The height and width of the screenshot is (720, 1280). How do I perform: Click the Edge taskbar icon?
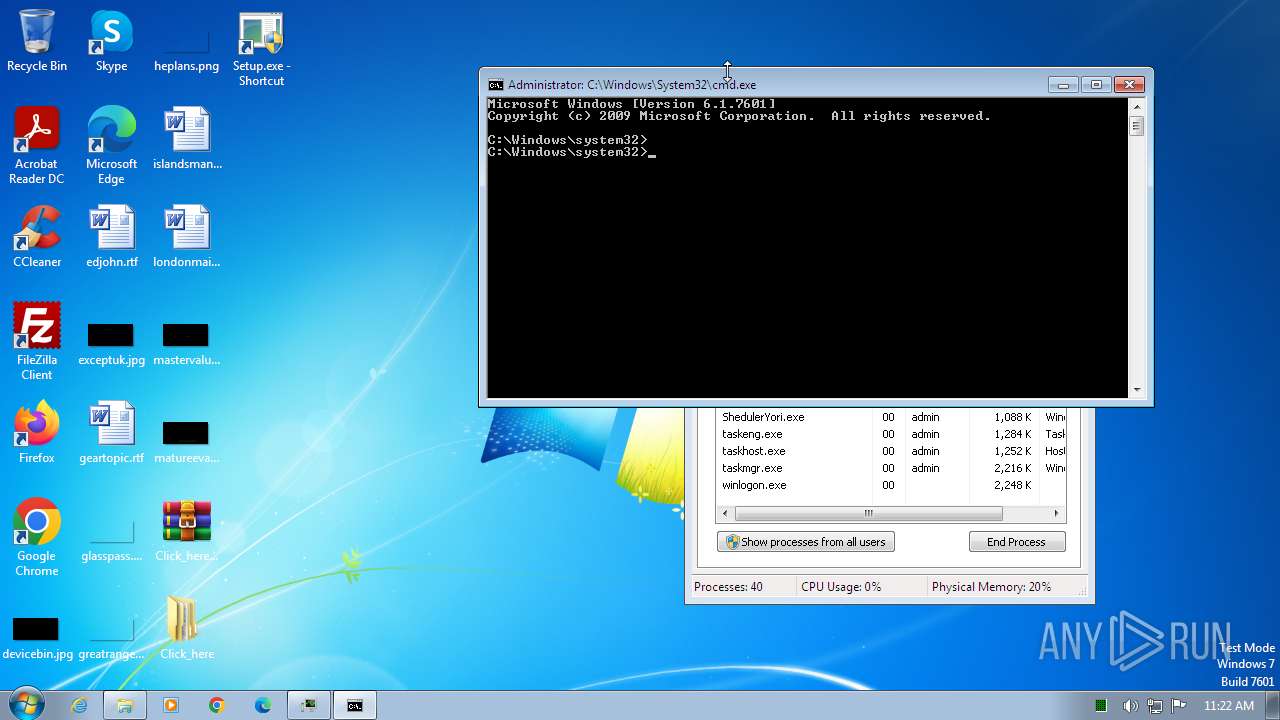pos(262,705)
